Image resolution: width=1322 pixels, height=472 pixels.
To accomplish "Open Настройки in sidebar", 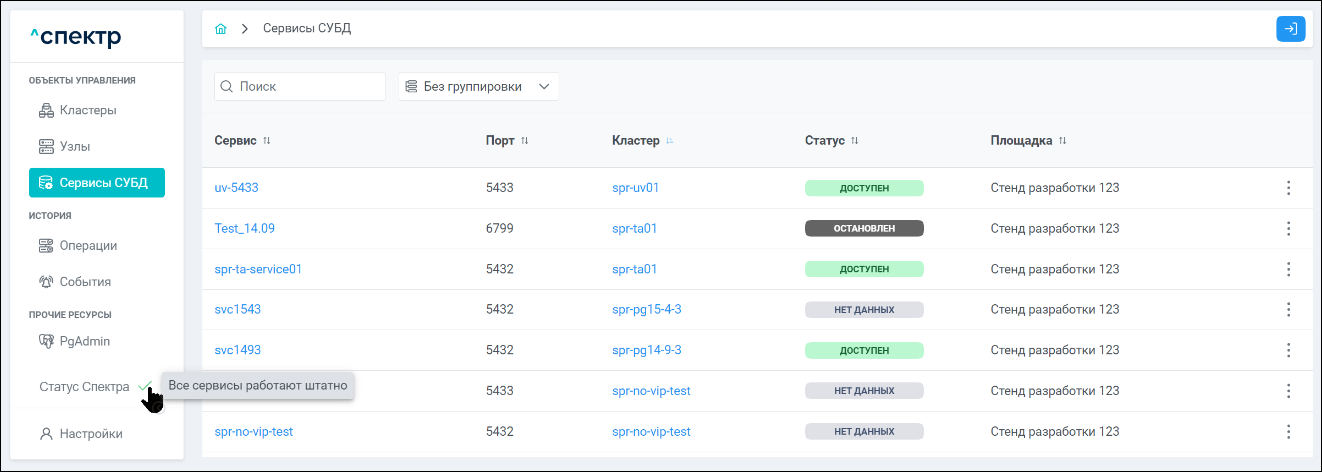I will coord(90,434).
